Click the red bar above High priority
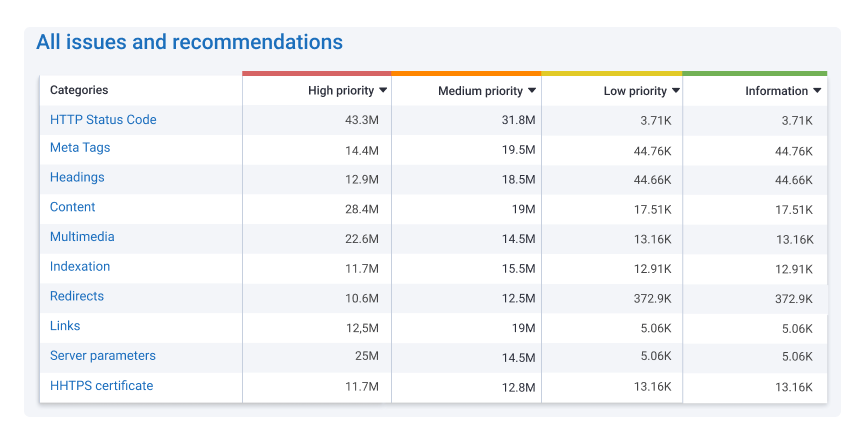 click(x=316, y=73)
